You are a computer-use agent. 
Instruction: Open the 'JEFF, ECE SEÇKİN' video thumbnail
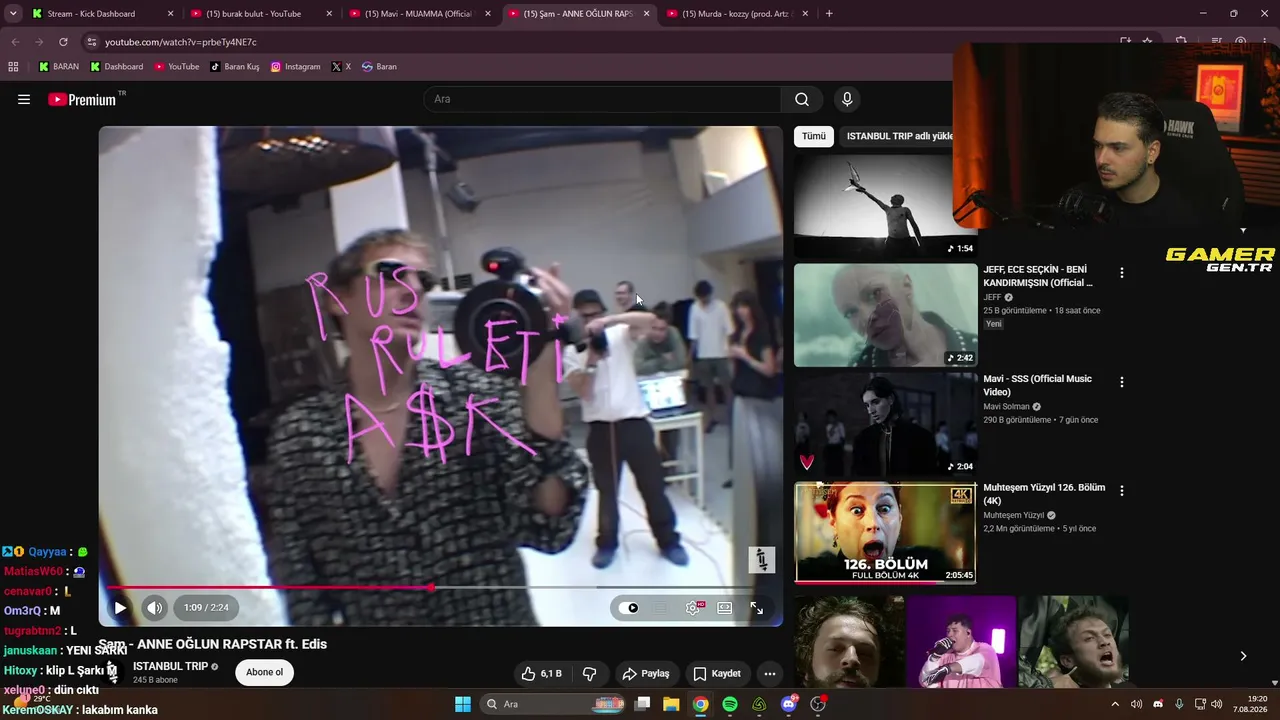pos(885,315)
